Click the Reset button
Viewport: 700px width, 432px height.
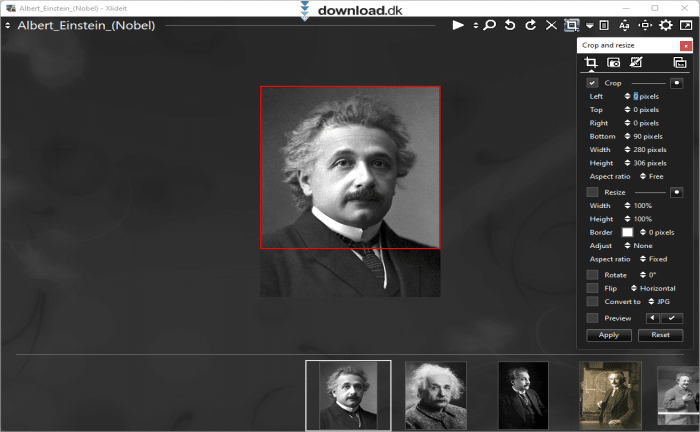pyautogui.click(x=660, y=335)
